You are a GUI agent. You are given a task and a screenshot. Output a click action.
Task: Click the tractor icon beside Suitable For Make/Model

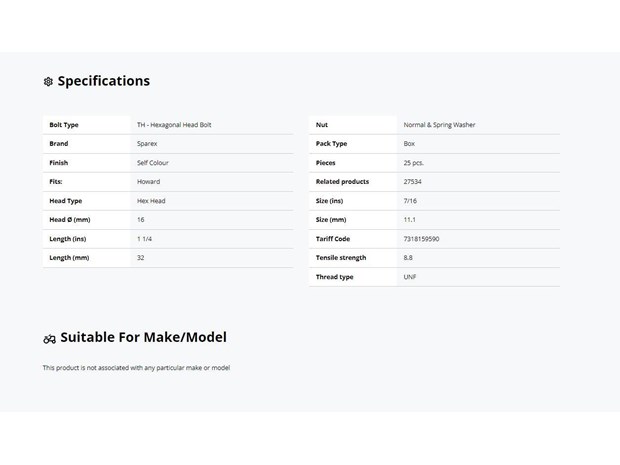[x=49, y=339]
